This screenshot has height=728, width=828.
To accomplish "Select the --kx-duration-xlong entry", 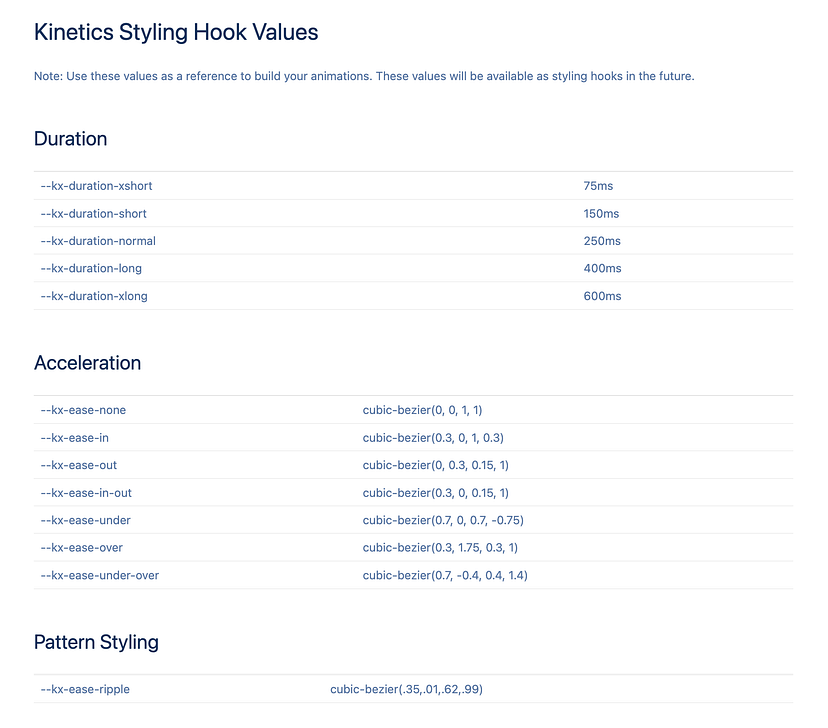I will point(93,296).
